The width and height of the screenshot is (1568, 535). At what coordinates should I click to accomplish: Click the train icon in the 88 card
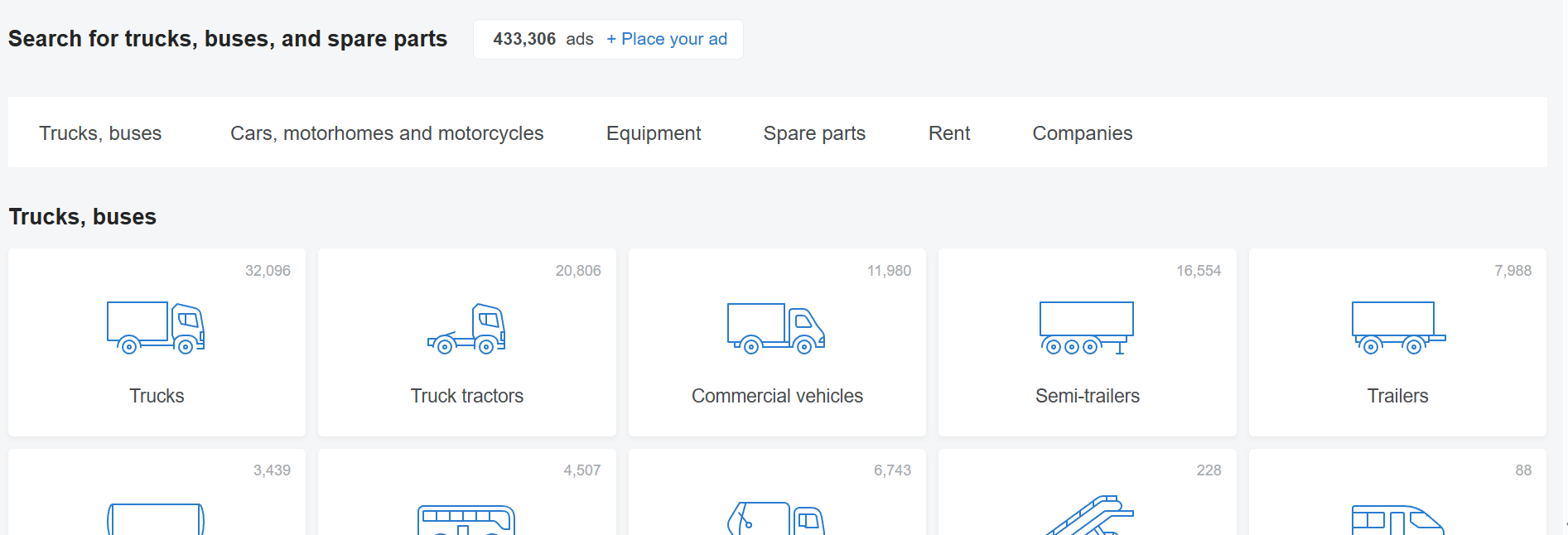click(x=1398, y=519)
